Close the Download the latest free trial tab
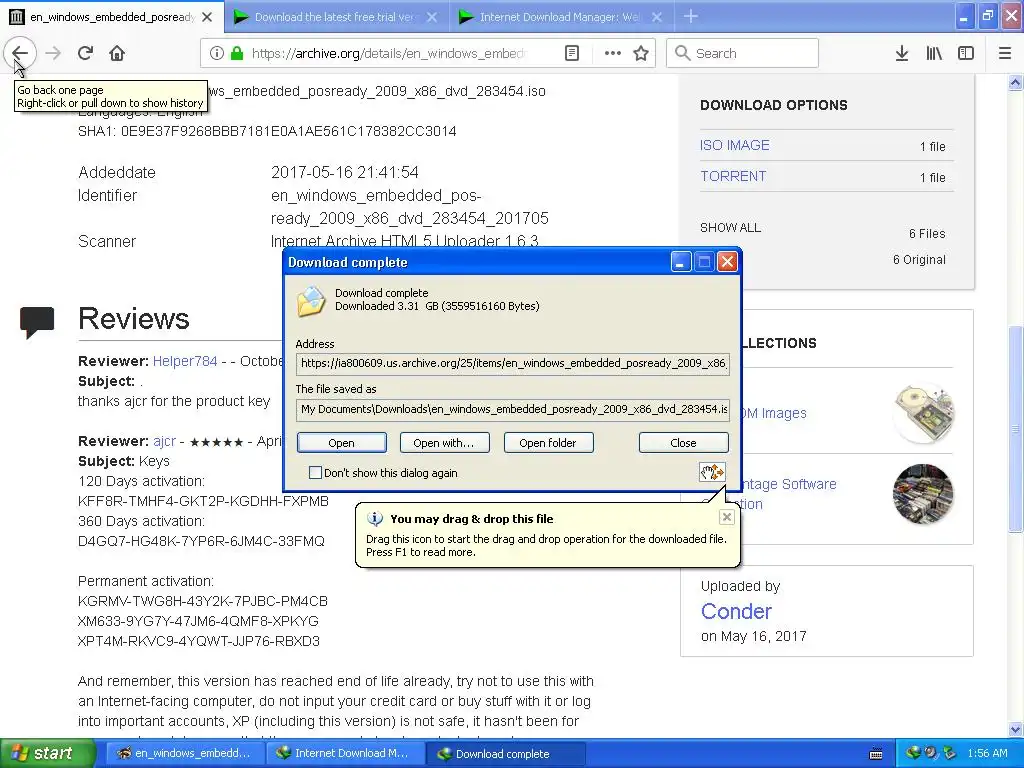 pos(432,17)
